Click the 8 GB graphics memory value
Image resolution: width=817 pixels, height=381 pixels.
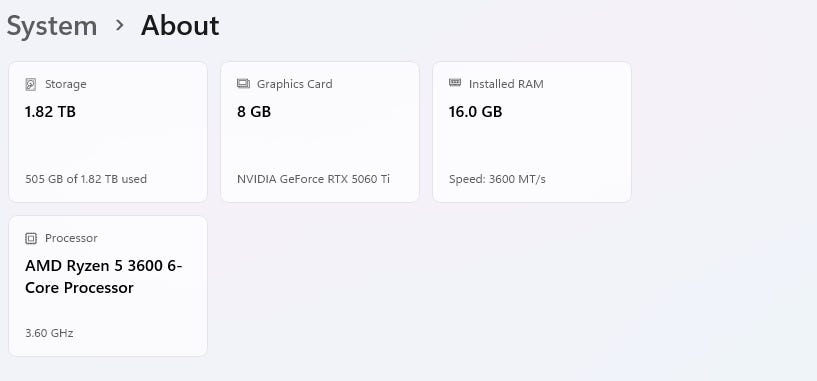pyautogui.click(x=254, y=112)
